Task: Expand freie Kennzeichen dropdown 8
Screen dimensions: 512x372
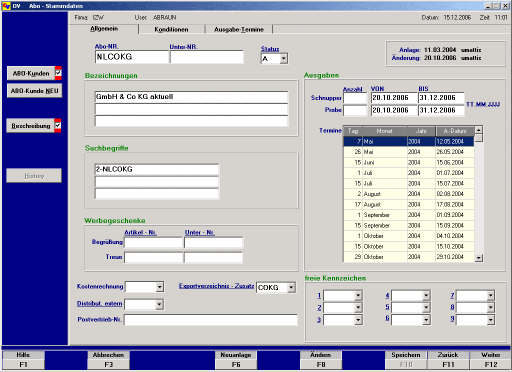Action: click(x=491, y=307)
